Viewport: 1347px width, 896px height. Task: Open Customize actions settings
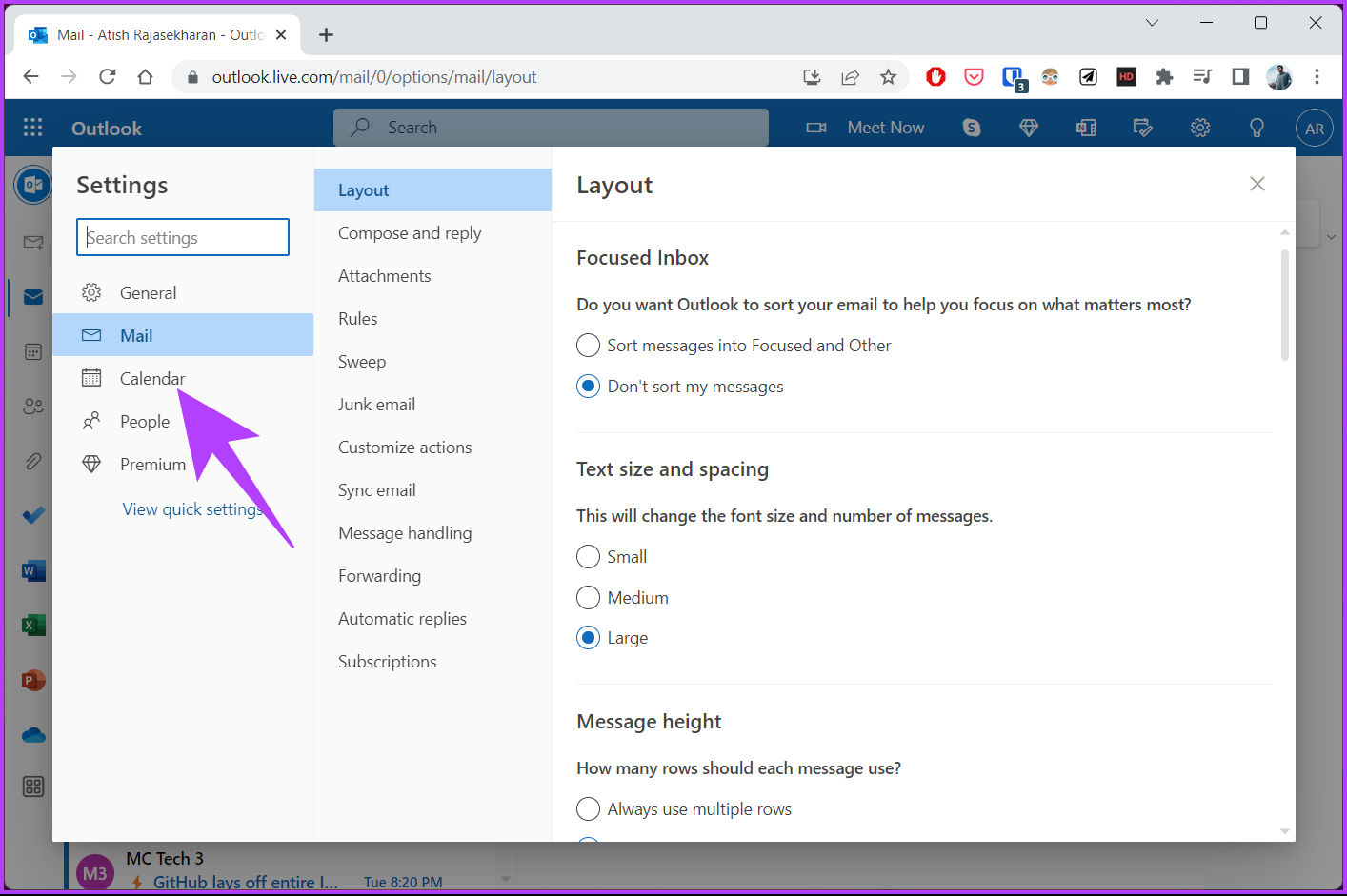click(432, 447)
